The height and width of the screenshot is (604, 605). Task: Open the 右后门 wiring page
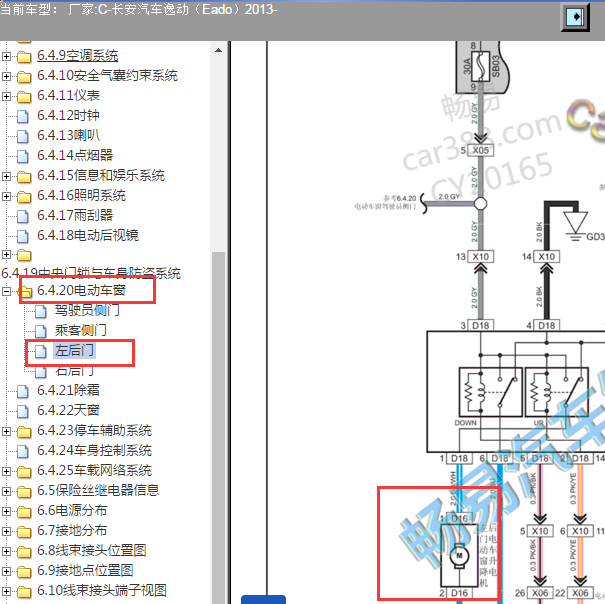[x=74, y=371]
